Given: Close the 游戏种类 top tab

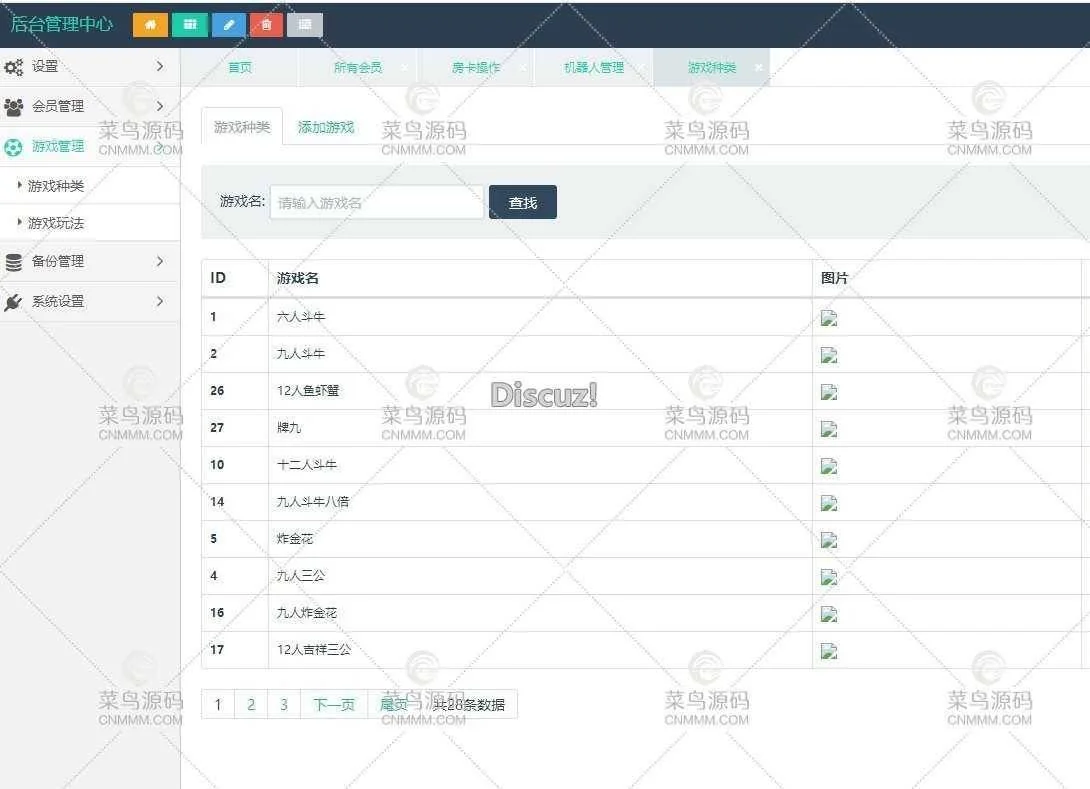Looking at the screenshot, I should (759, 68).
